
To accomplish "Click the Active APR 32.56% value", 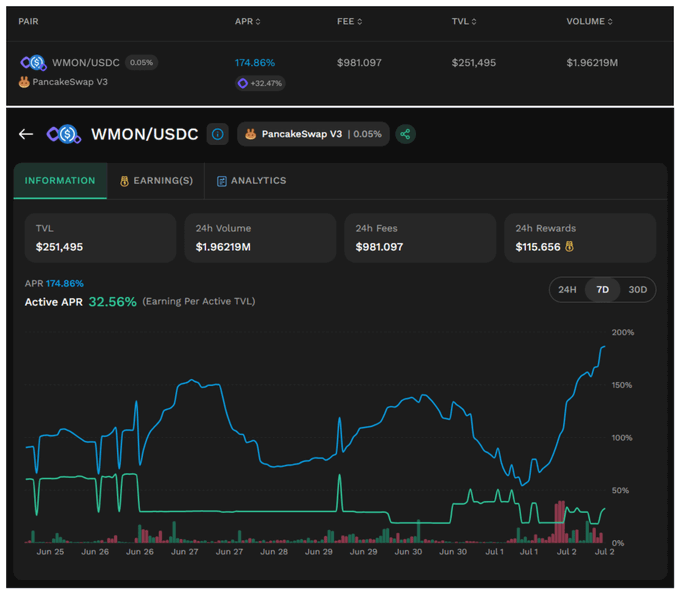I will coord(112,302).
